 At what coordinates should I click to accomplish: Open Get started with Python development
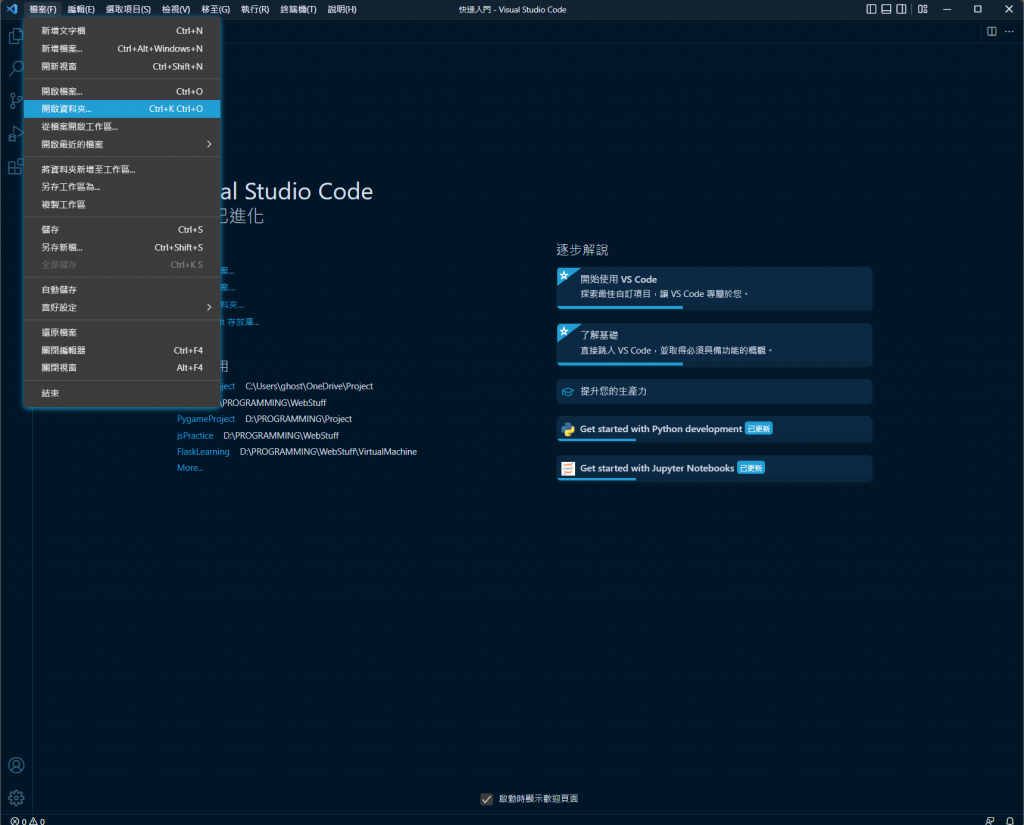tap(714, 429)
